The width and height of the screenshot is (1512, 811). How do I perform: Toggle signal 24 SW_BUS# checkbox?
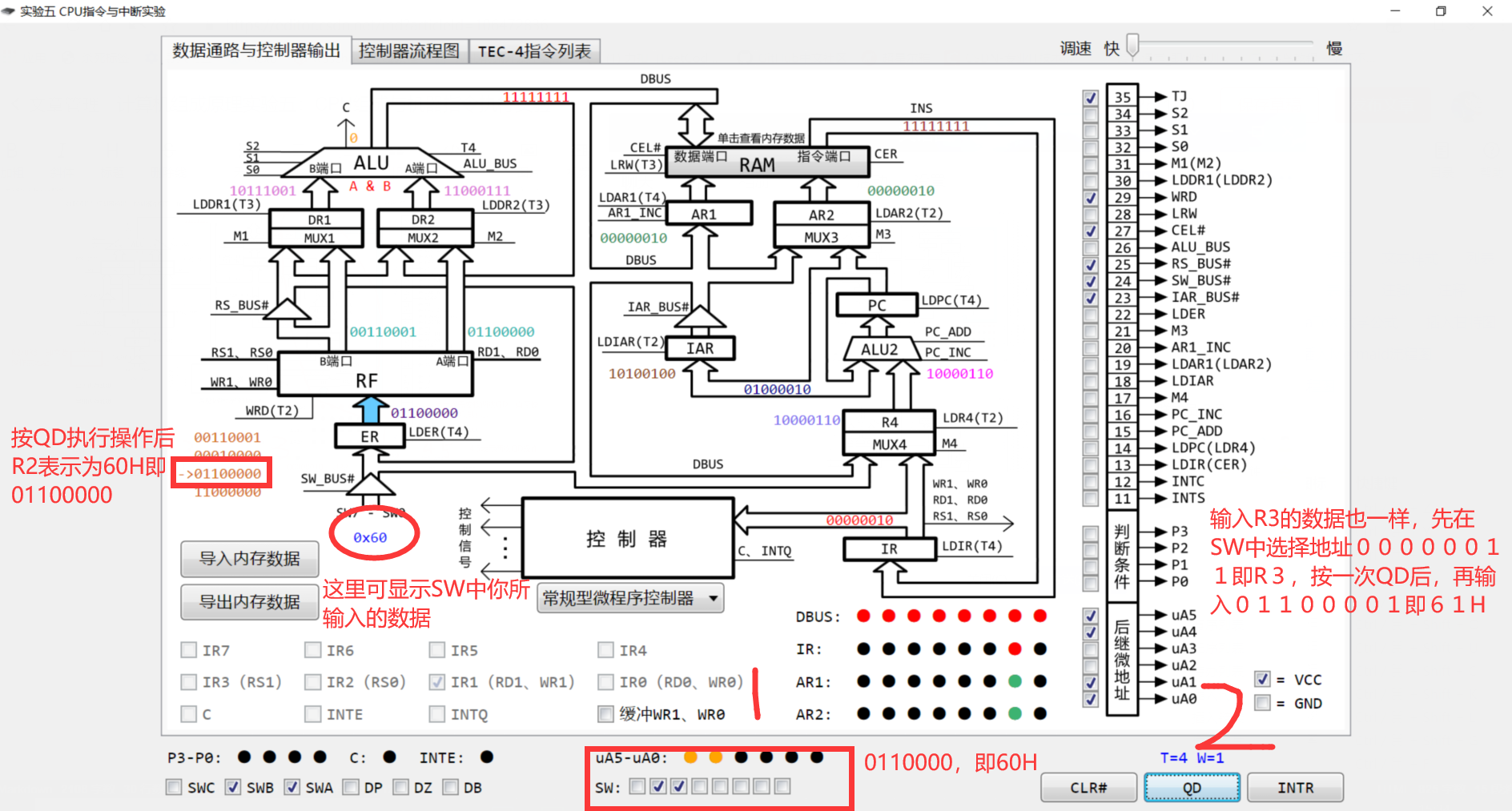coord(1091,282)
